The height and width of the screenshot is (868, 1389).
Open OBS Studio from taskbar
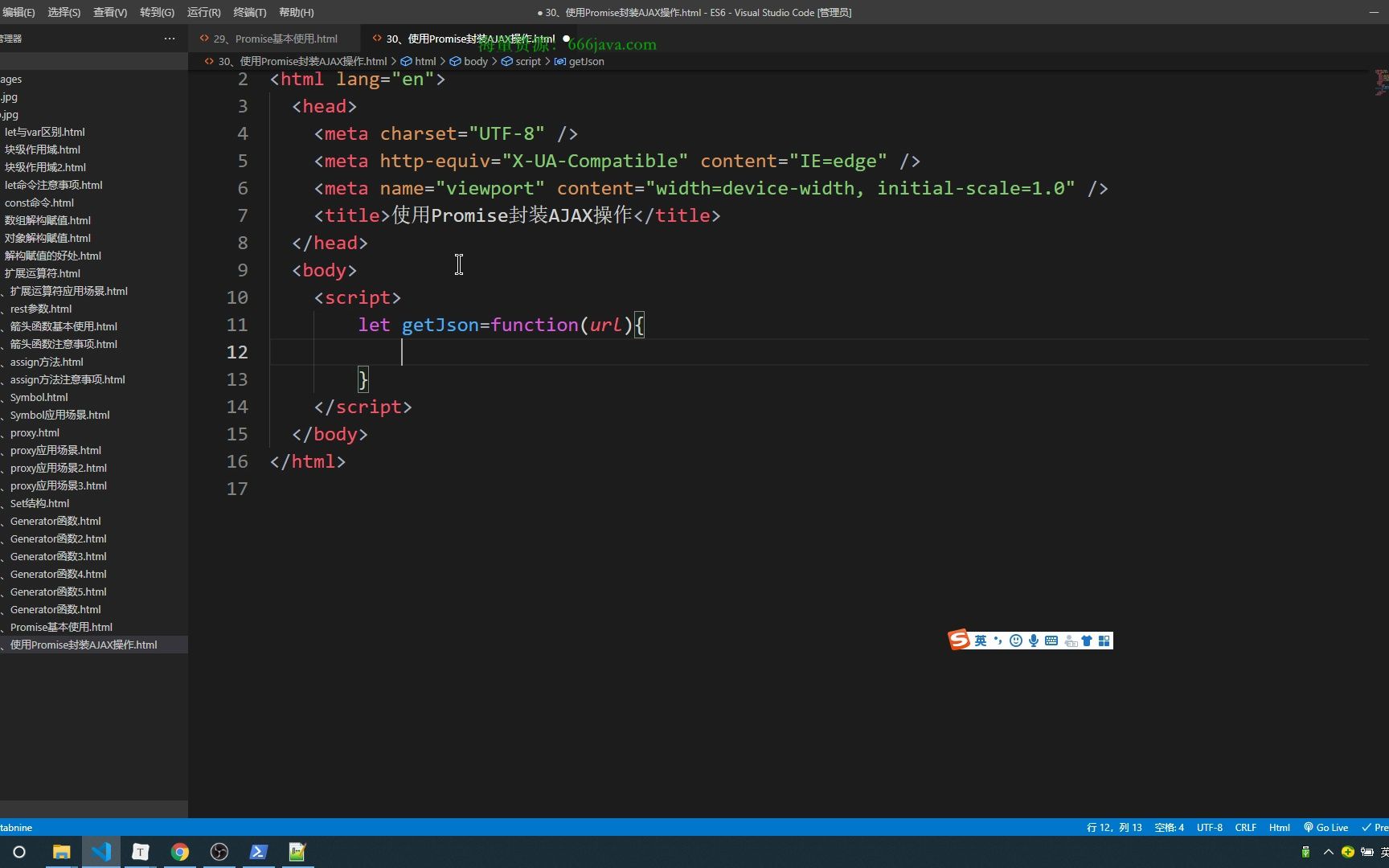coord(219,852)
